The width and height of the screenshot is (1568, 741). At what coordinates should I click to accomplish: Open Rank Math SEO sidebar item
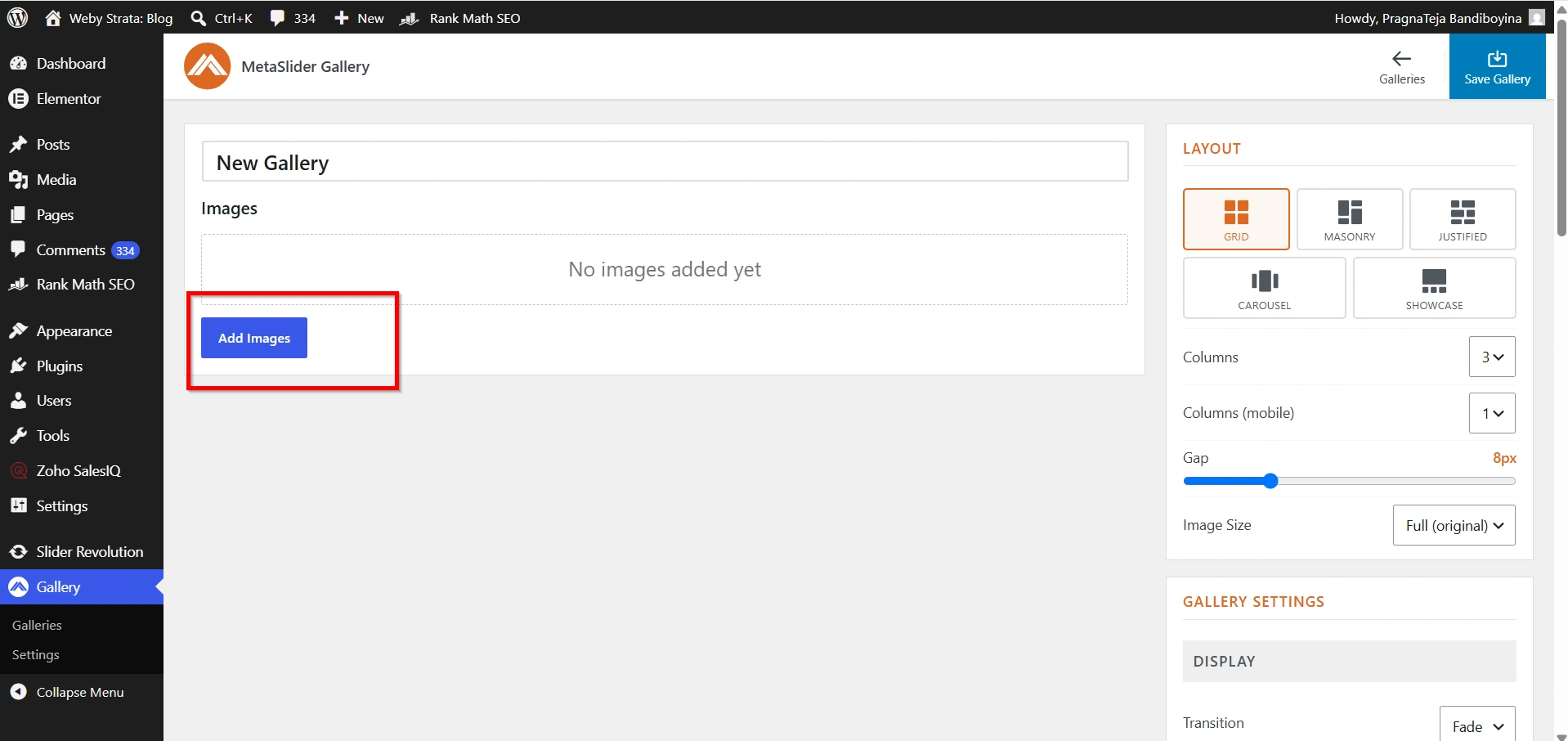click(x=82, y=284)
